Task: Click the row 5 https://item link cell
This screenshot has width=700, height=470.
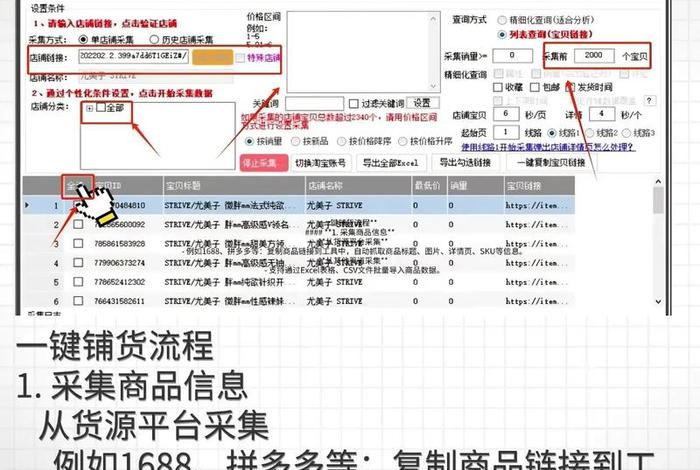Action: (x=539, y=282)
